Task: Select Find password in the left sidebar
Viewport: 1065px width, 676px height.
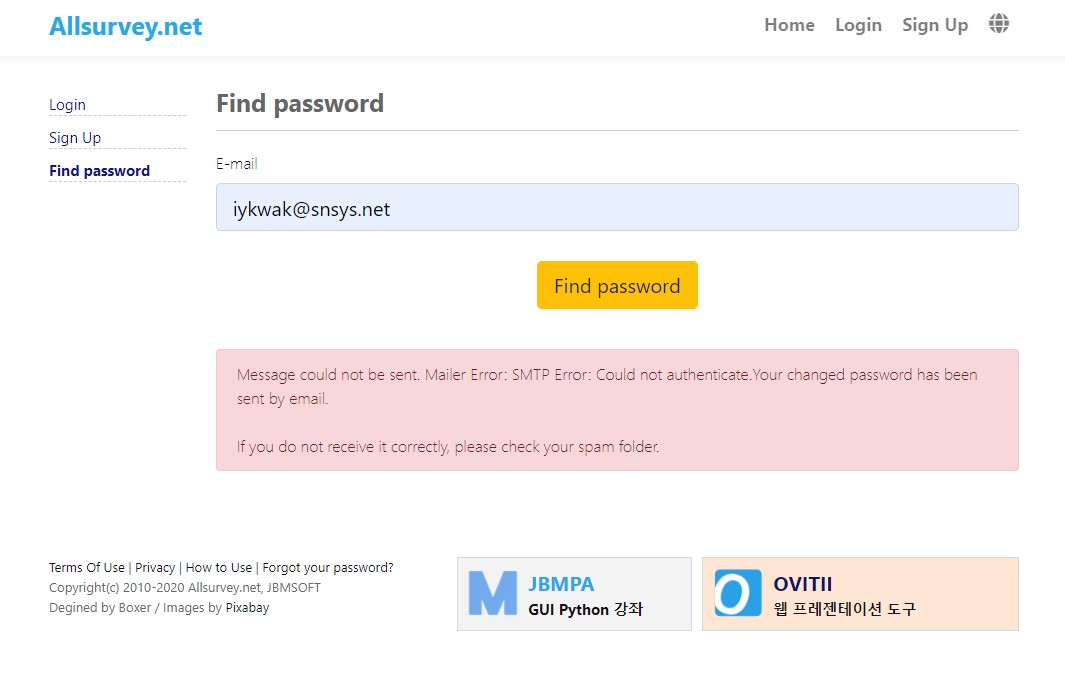Action: tap(99, 171)
